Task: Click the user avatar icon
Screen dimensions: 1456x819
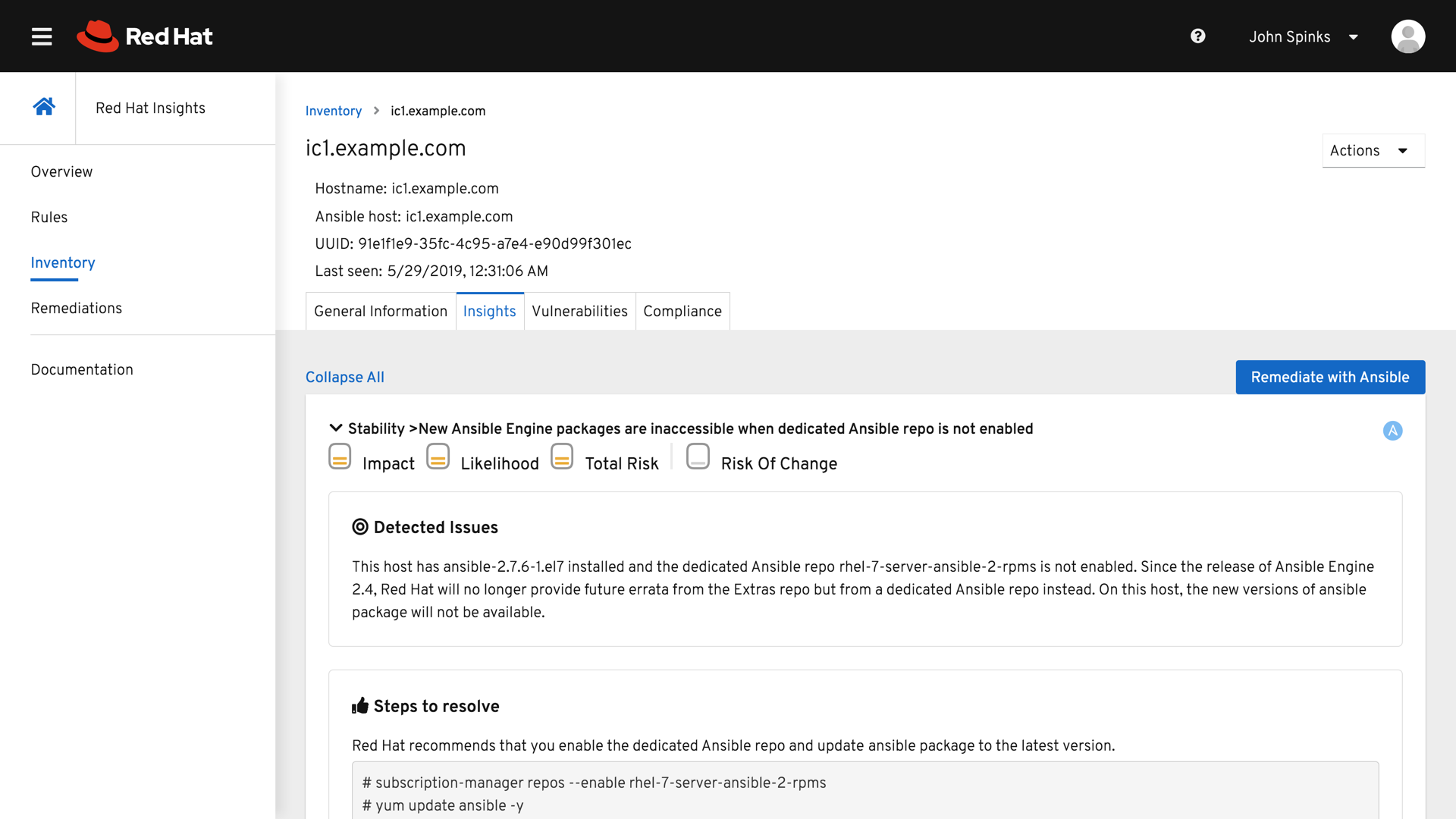Action: 1407,36
